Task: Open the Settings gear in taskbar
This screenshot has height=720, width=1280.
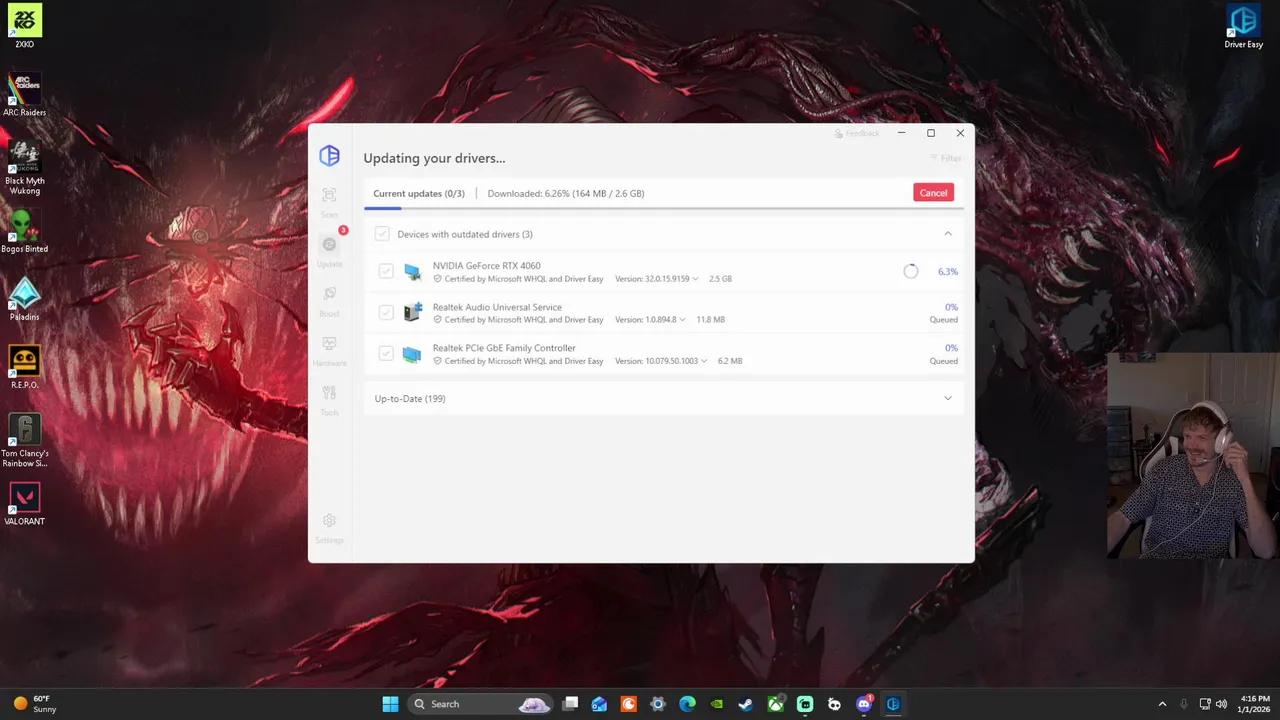Action: 657,704
